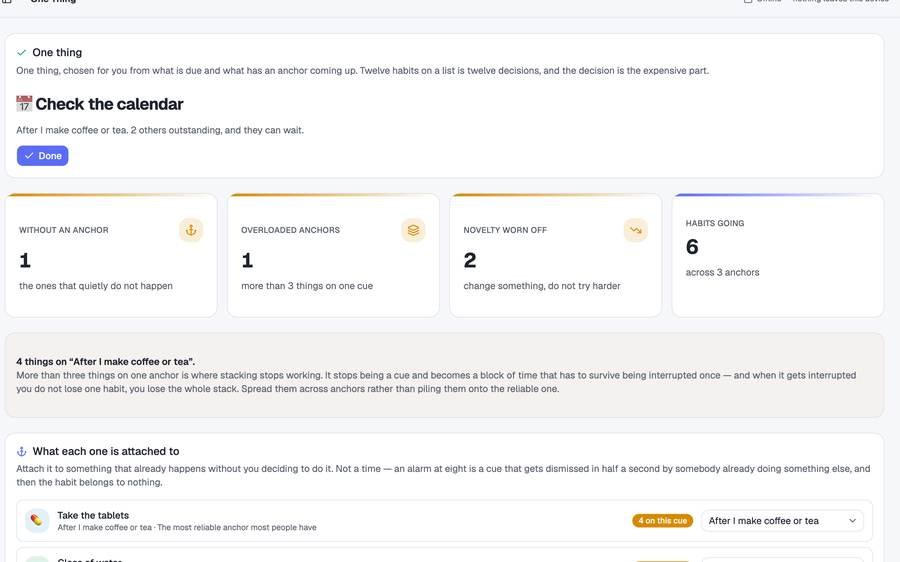Click the "4 on this cue" badge
900x562 pixels.
click(662, 521)
